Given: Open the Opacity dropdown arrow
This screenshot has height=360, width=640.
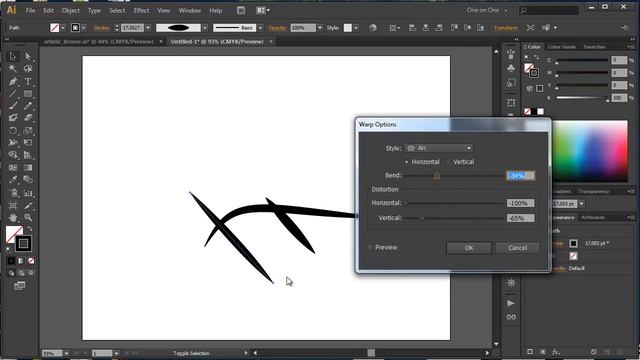Looking at the screenshot, I should click(x=320, y=28).
